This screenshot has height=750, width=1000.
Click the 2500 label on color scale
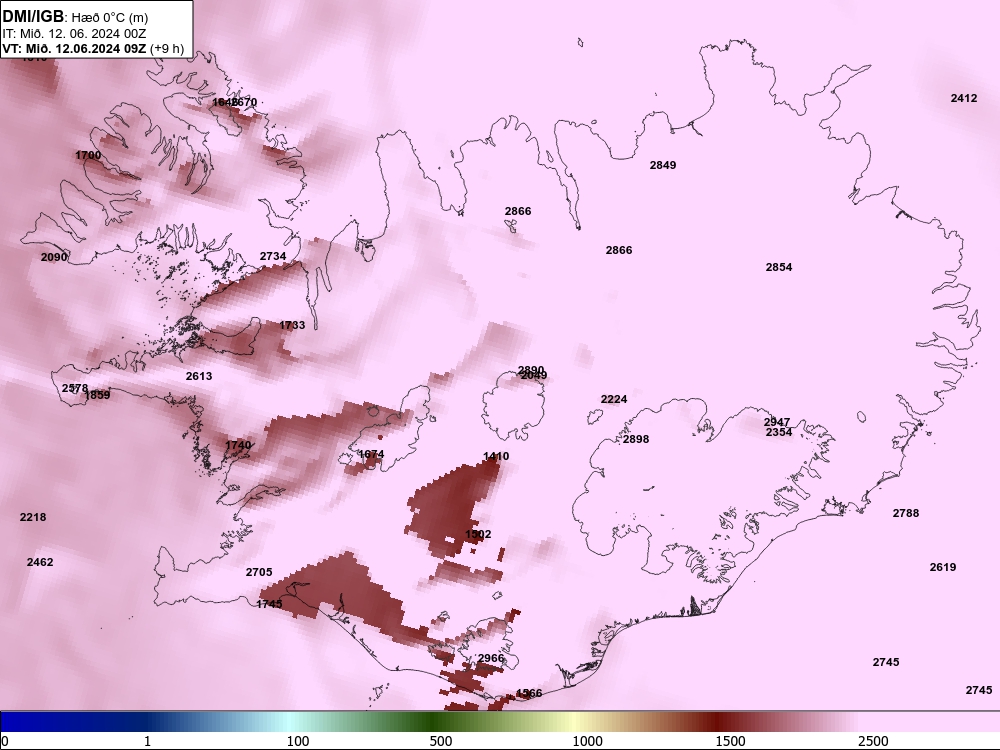pos(873,742)
